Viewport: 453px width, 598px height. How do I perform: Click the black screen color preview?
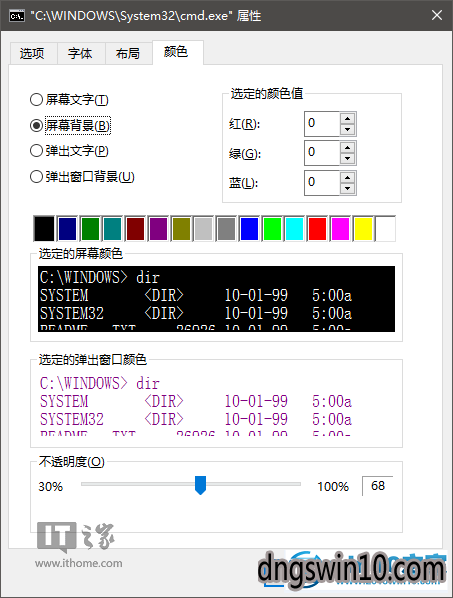[217, 299]
